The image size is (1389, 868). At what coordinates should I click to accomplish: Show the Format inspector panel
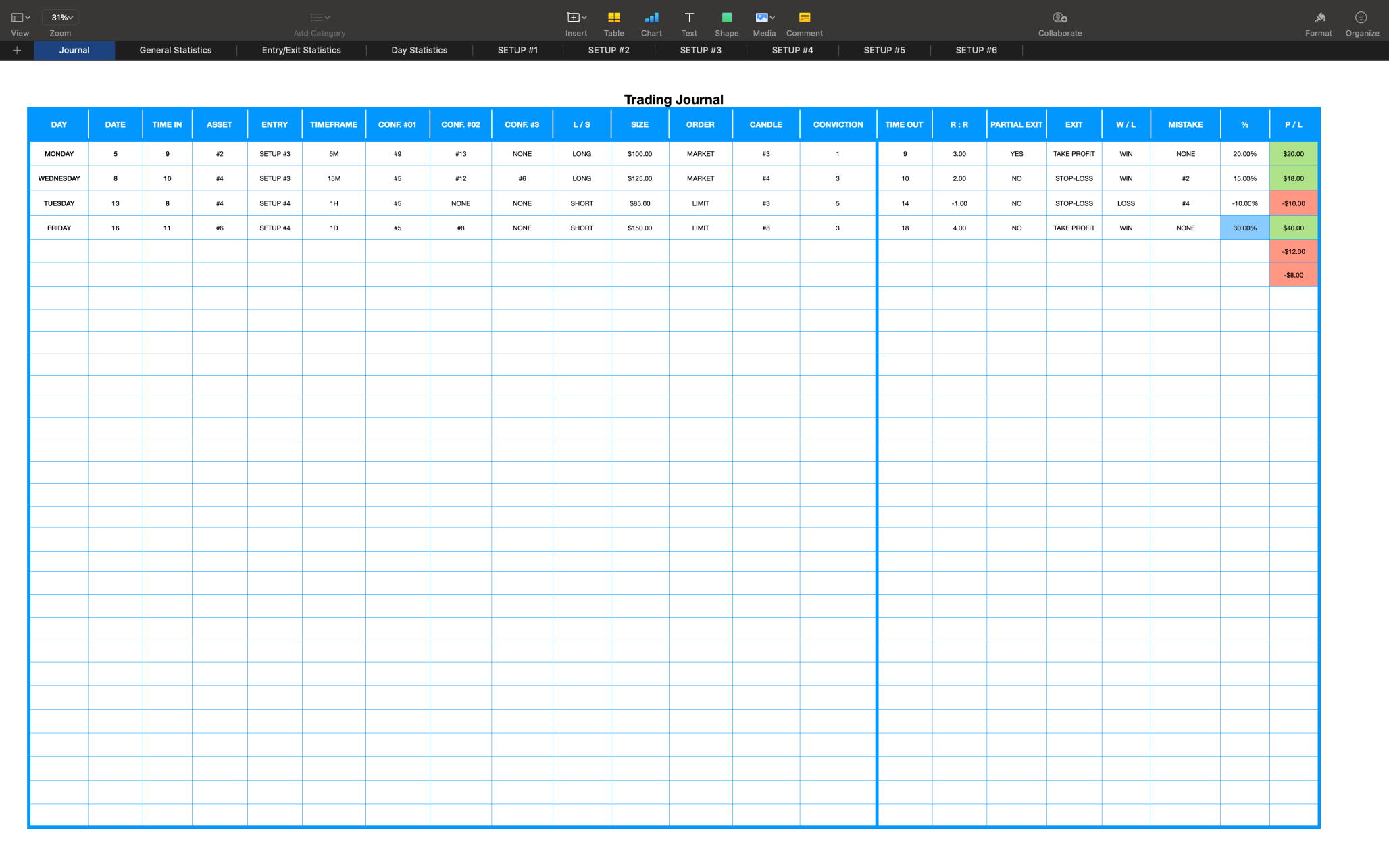1319,18
